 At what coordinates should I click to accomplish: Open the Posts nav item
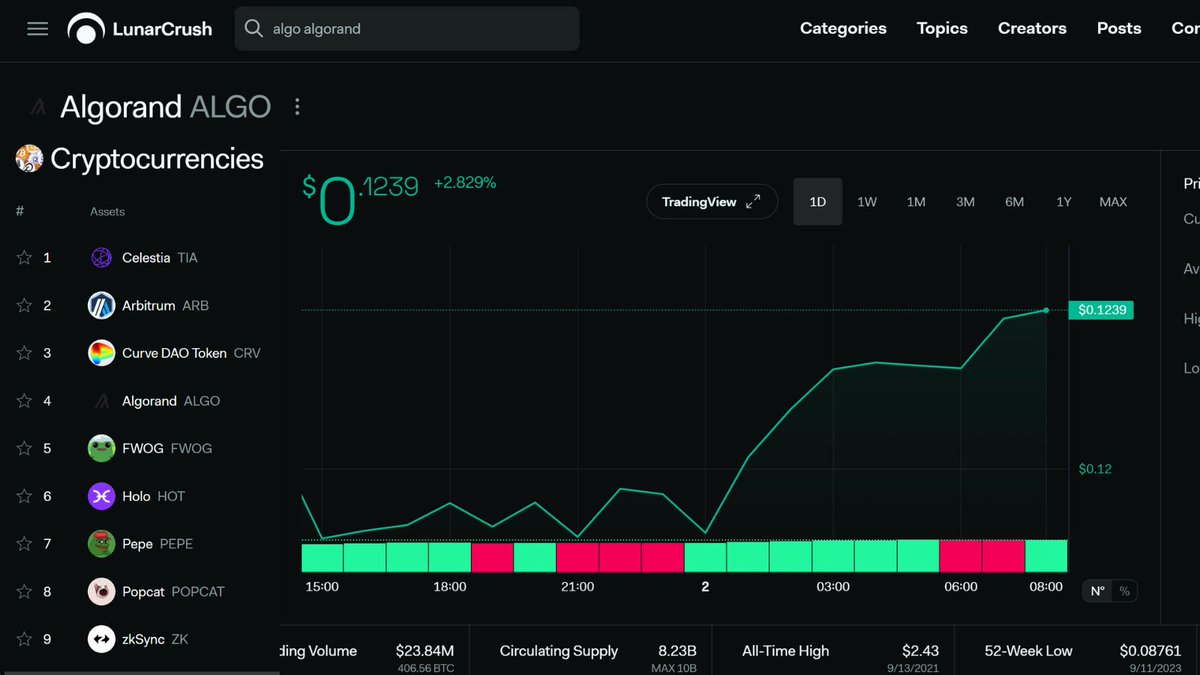[1119, 28]
